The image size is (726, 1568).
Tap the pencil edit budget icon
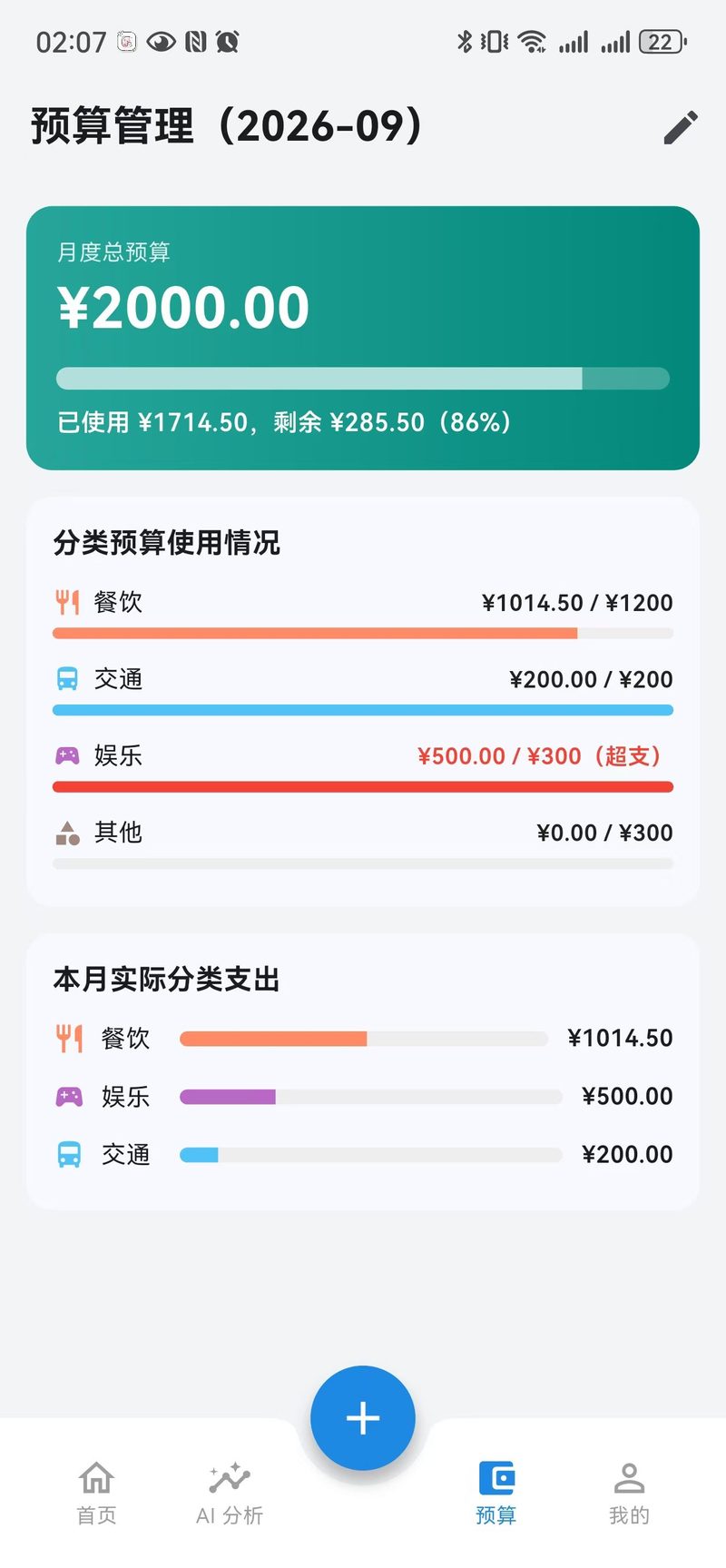(681, 127)
